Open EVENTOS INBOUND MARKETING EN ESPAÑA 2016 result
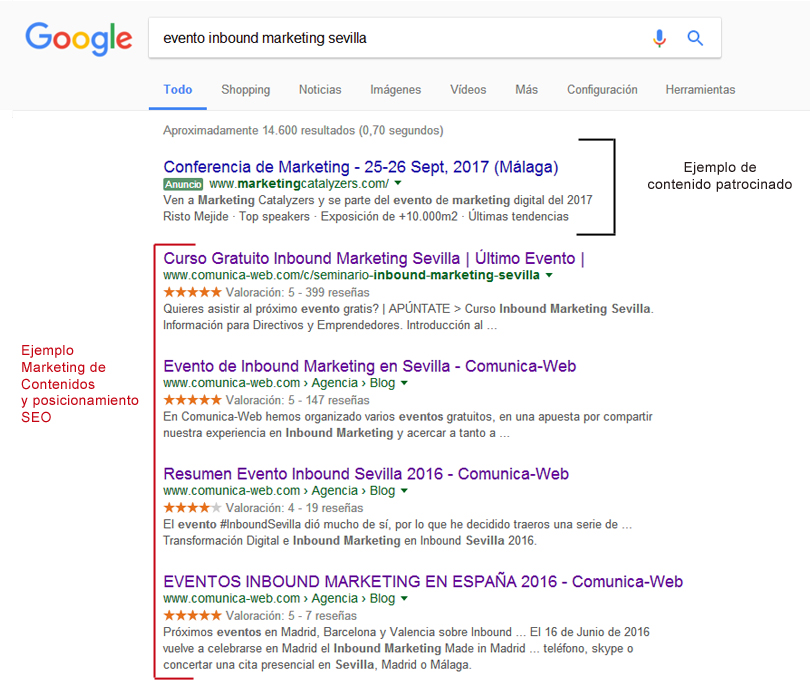Image resolution: width=810 pixels, height=692 pixels. pyautogui.click(x=423, y=581)
